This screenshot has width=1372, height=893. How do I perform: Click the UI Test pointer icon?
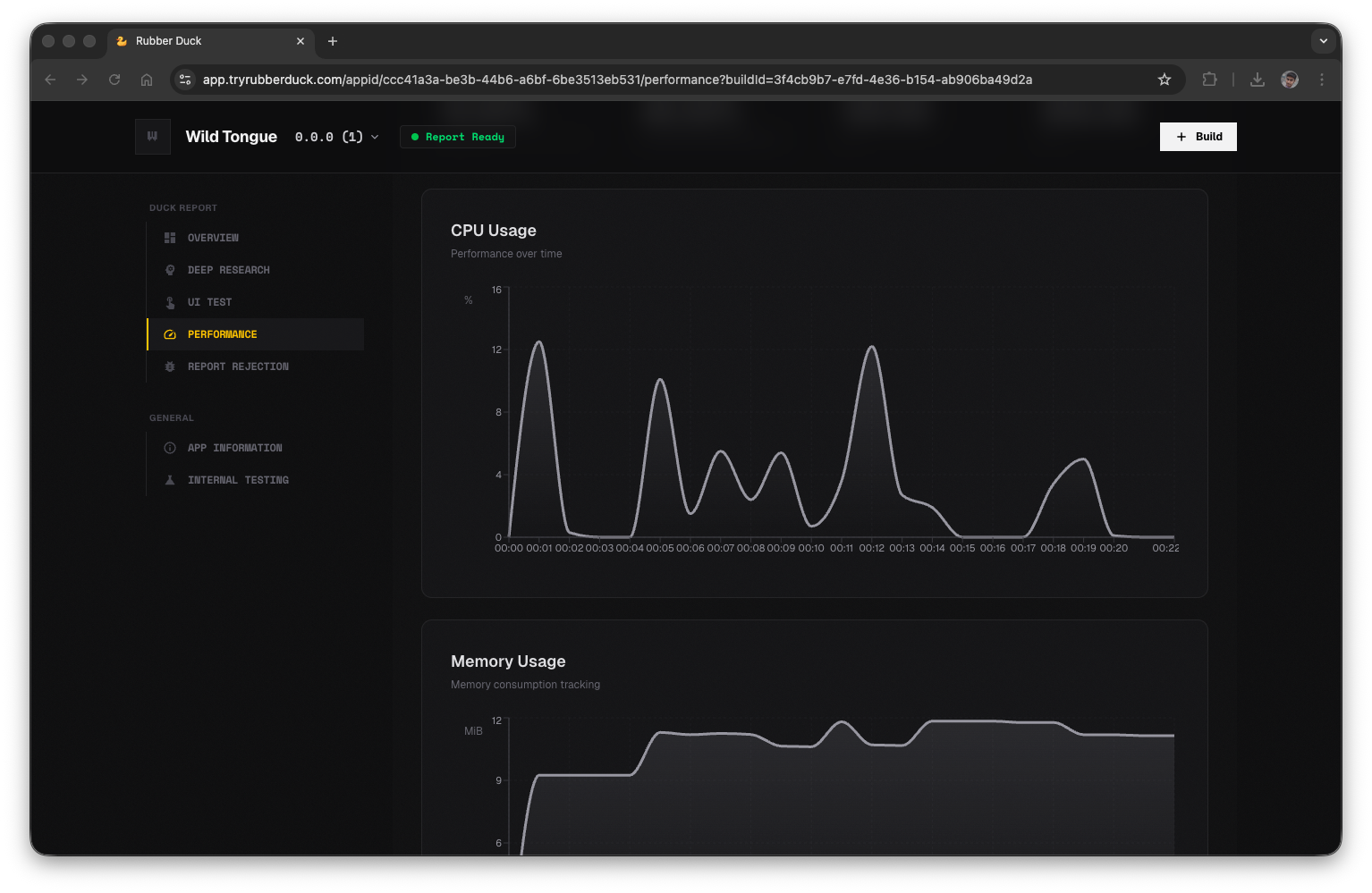170,302
